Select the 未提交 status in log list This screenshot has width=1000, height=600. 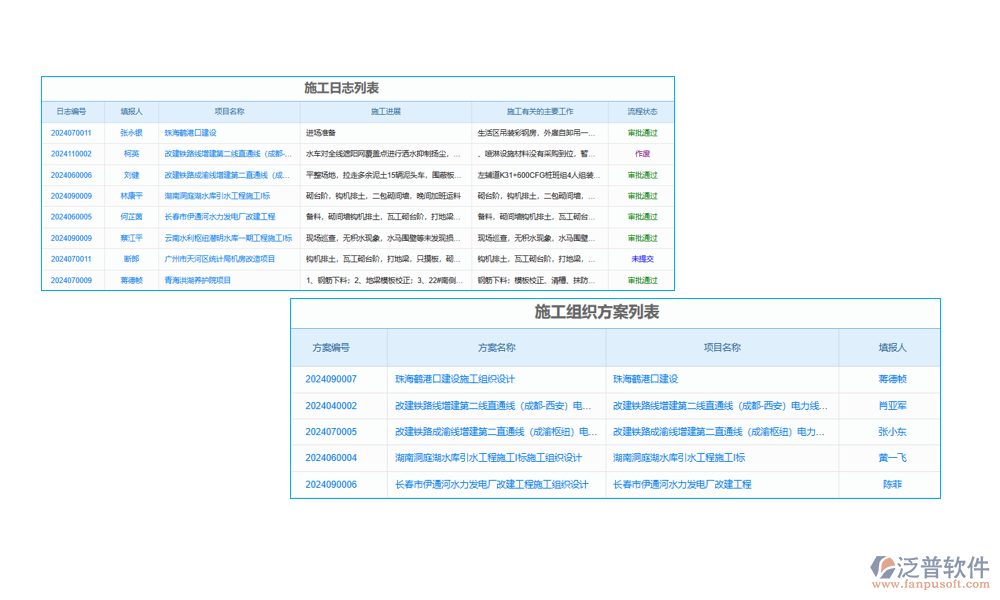coord(642,259)
